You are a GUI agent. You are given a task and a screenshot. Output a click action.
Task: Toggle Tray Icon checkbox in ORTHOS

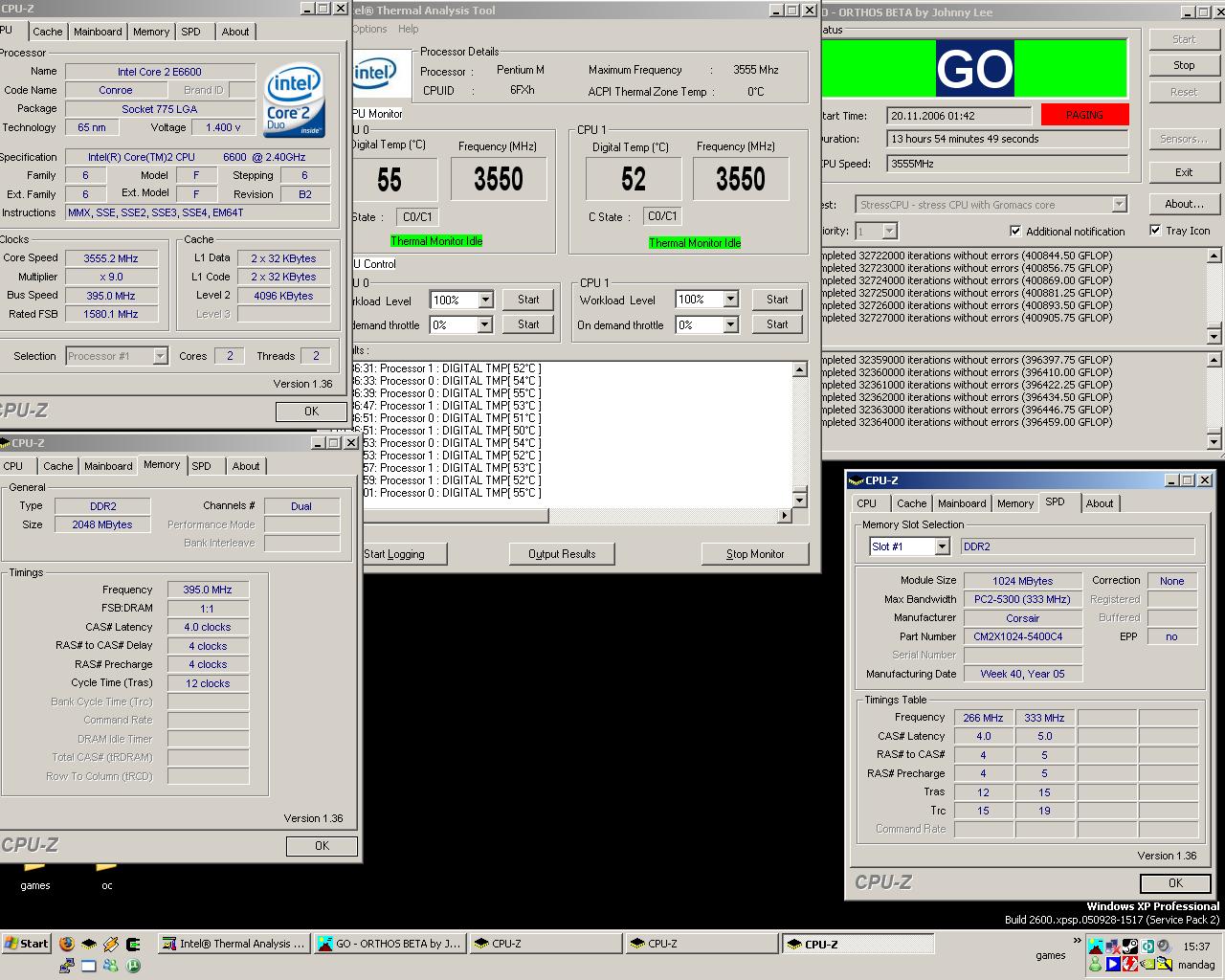[1155, 230]
